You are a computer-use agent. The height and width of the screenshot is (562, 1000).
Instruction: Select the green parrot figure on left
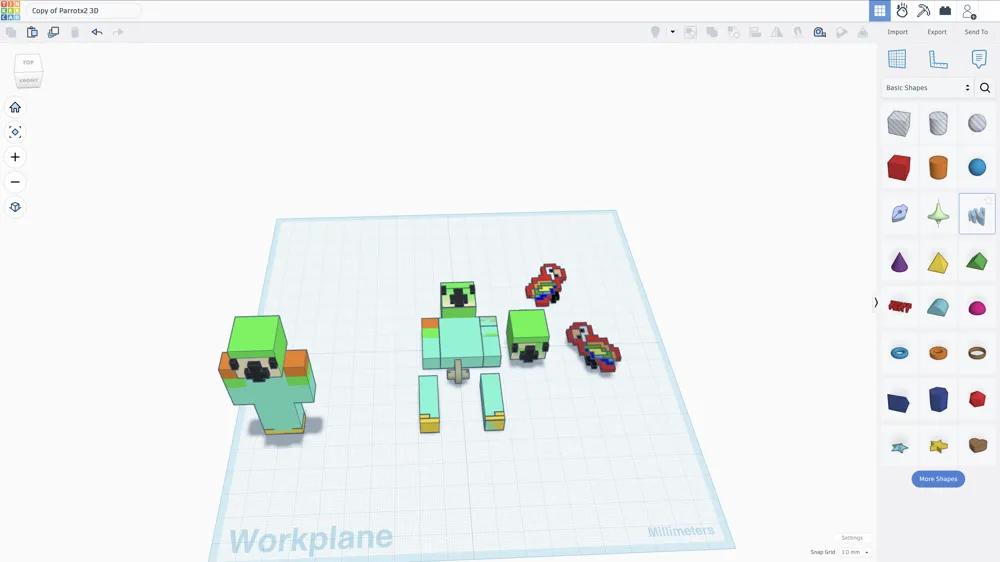tap(268, 375)
